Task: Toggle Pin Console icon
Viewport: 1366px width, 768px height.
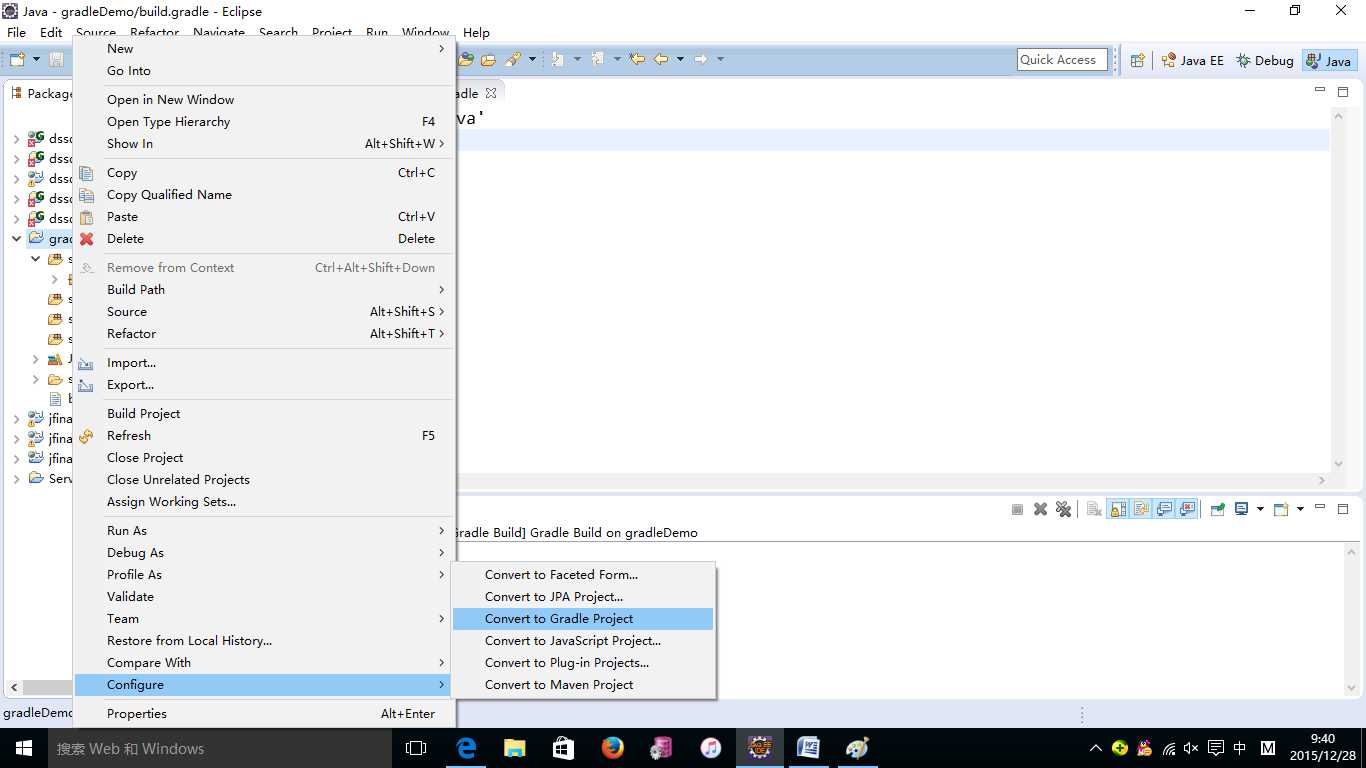Action: pos(1217,509)
